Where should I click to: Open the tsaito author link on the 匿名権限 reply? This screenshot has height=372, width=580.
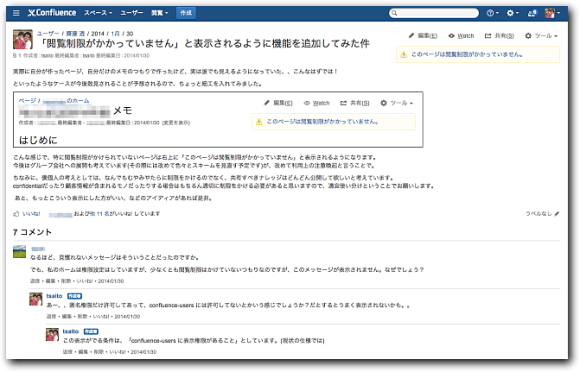click(x=54, y=296)
